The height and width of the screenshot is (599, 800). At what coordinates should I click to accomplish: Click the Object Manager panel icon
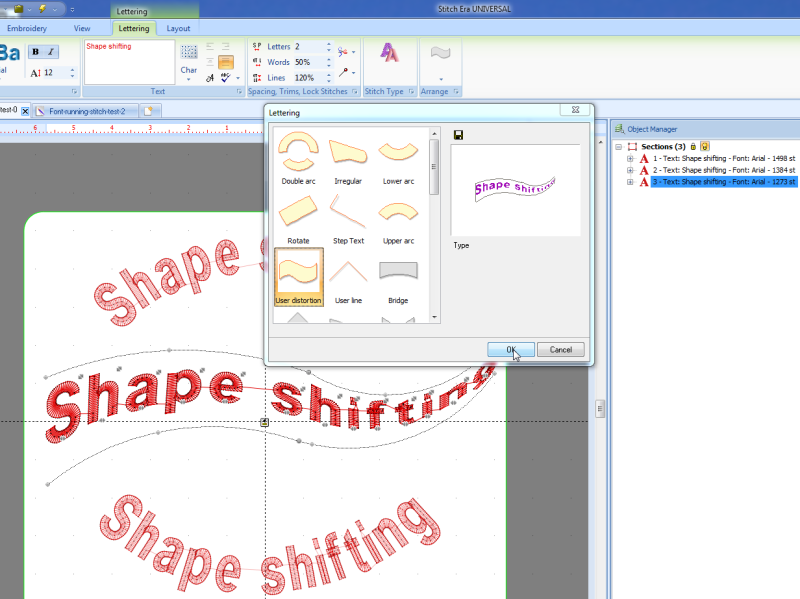(x=619, y=129)
